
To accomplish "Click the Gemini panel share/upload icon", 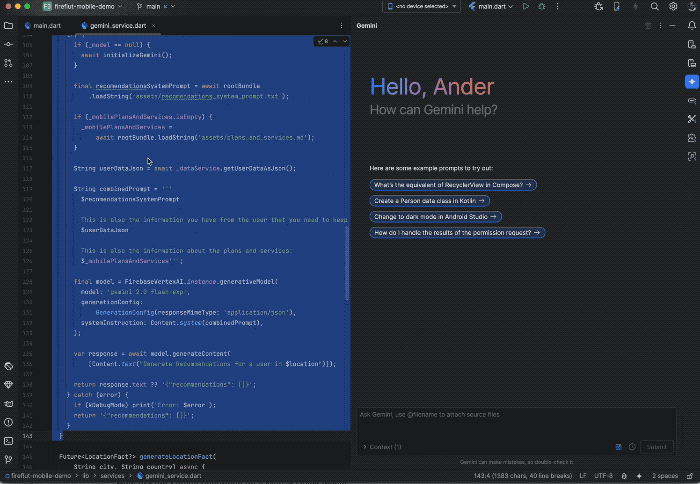I will coord(648,26).
